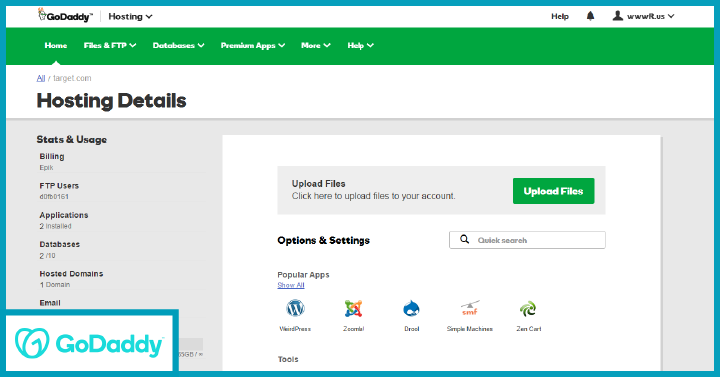
Task: Click the Popular Apps heading
Action: pos(304,275)
